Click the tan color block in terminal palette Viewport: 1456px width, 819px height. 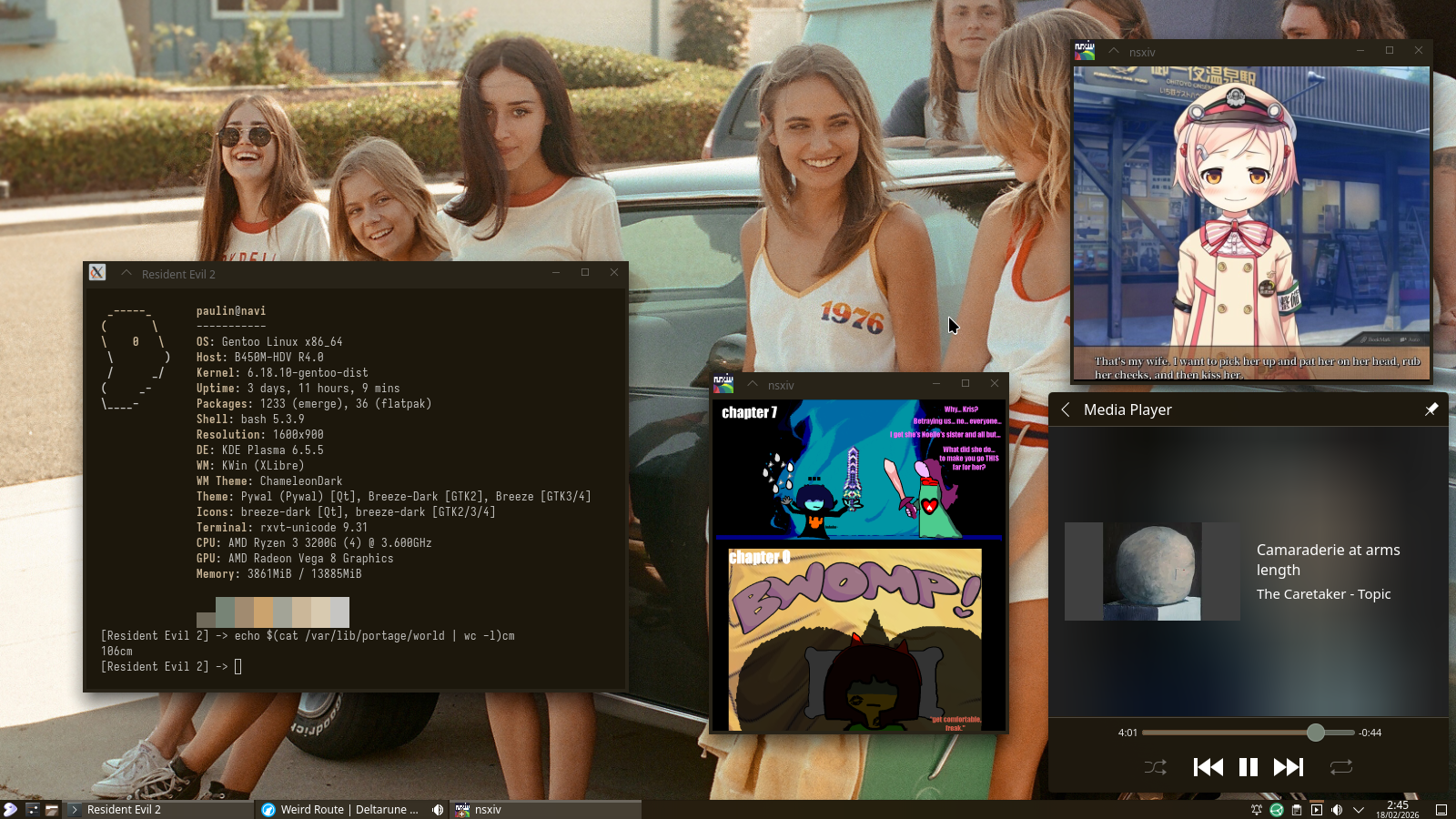click(263, 612)
